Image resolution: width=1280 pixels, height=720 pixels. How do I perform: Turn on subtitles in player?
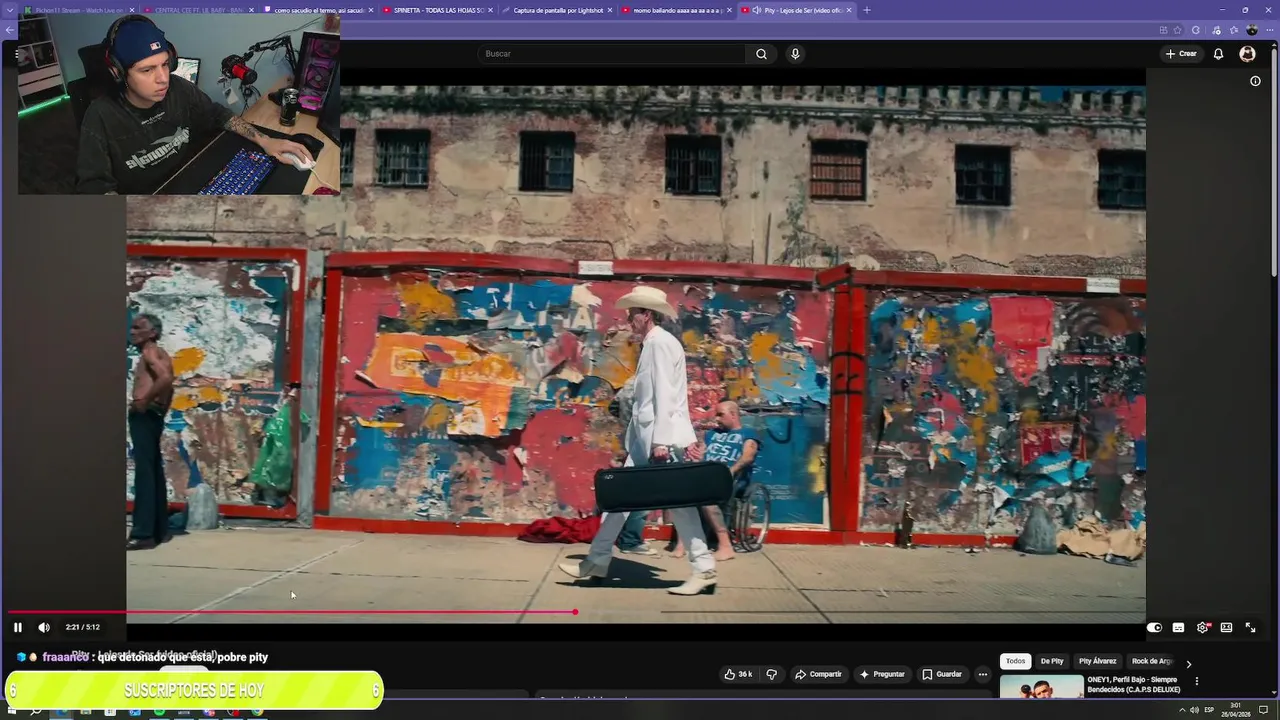1178,627
